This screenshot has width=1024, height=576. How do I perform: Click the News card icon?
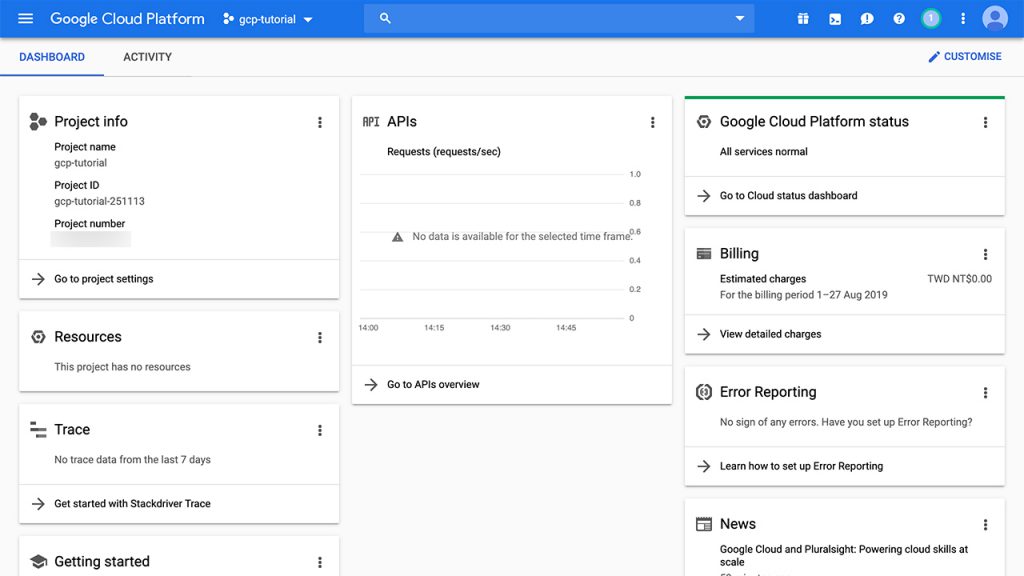click(x=703, y=524)
